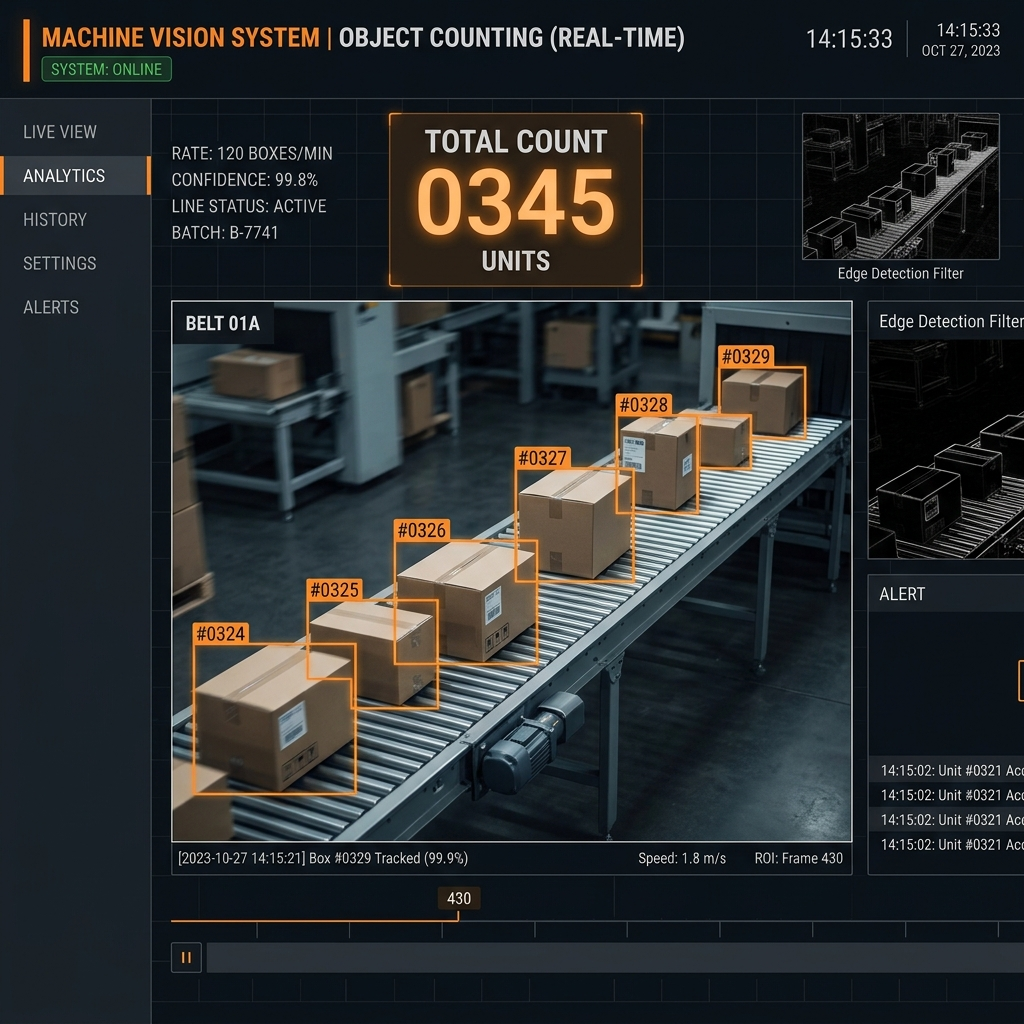
Task: Click the OCT 27, 2023 date
Action: (x=961, y=51)
